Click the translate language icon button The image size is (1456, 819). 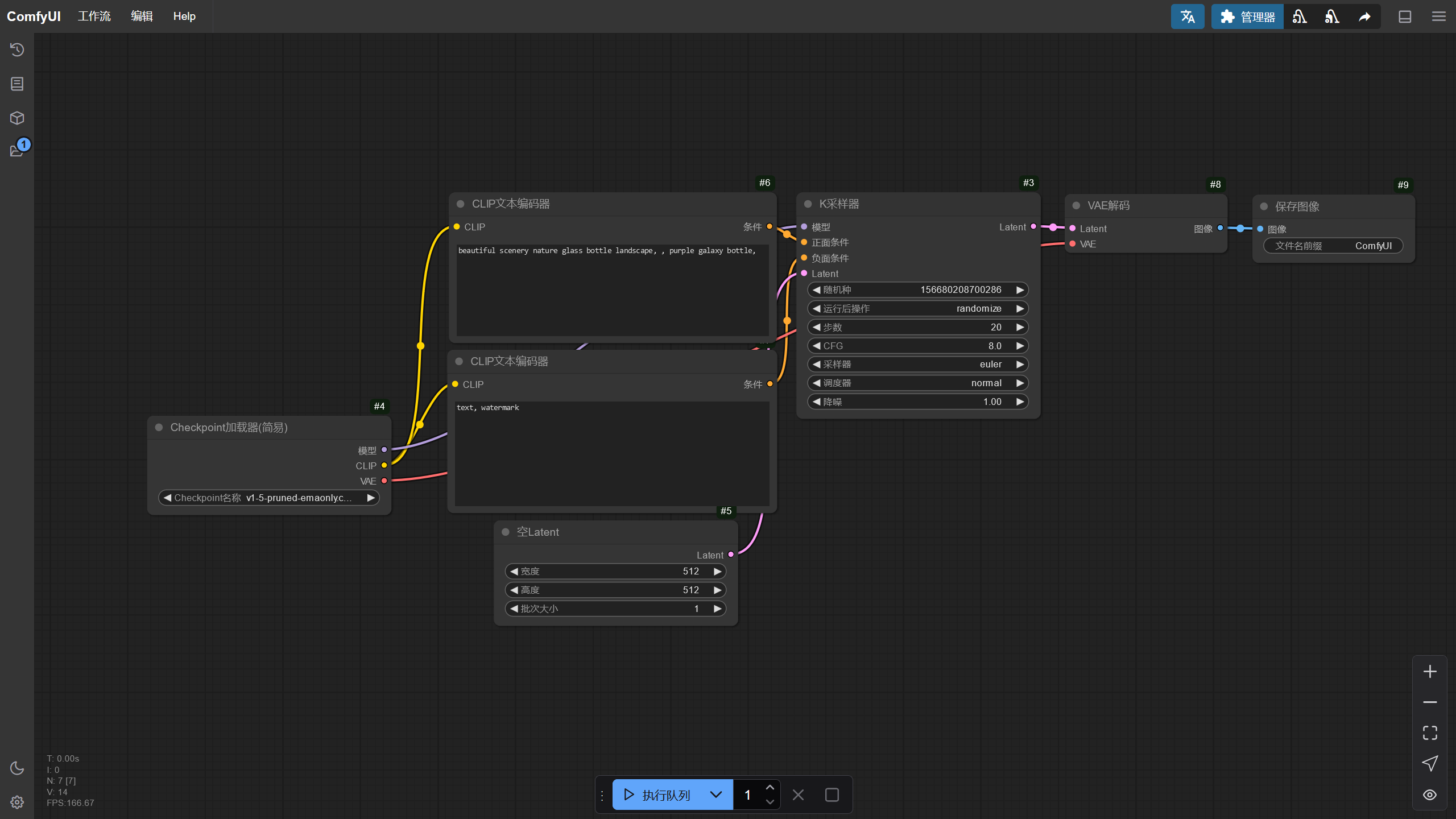pyautogui.click(x=1188, y=16)
